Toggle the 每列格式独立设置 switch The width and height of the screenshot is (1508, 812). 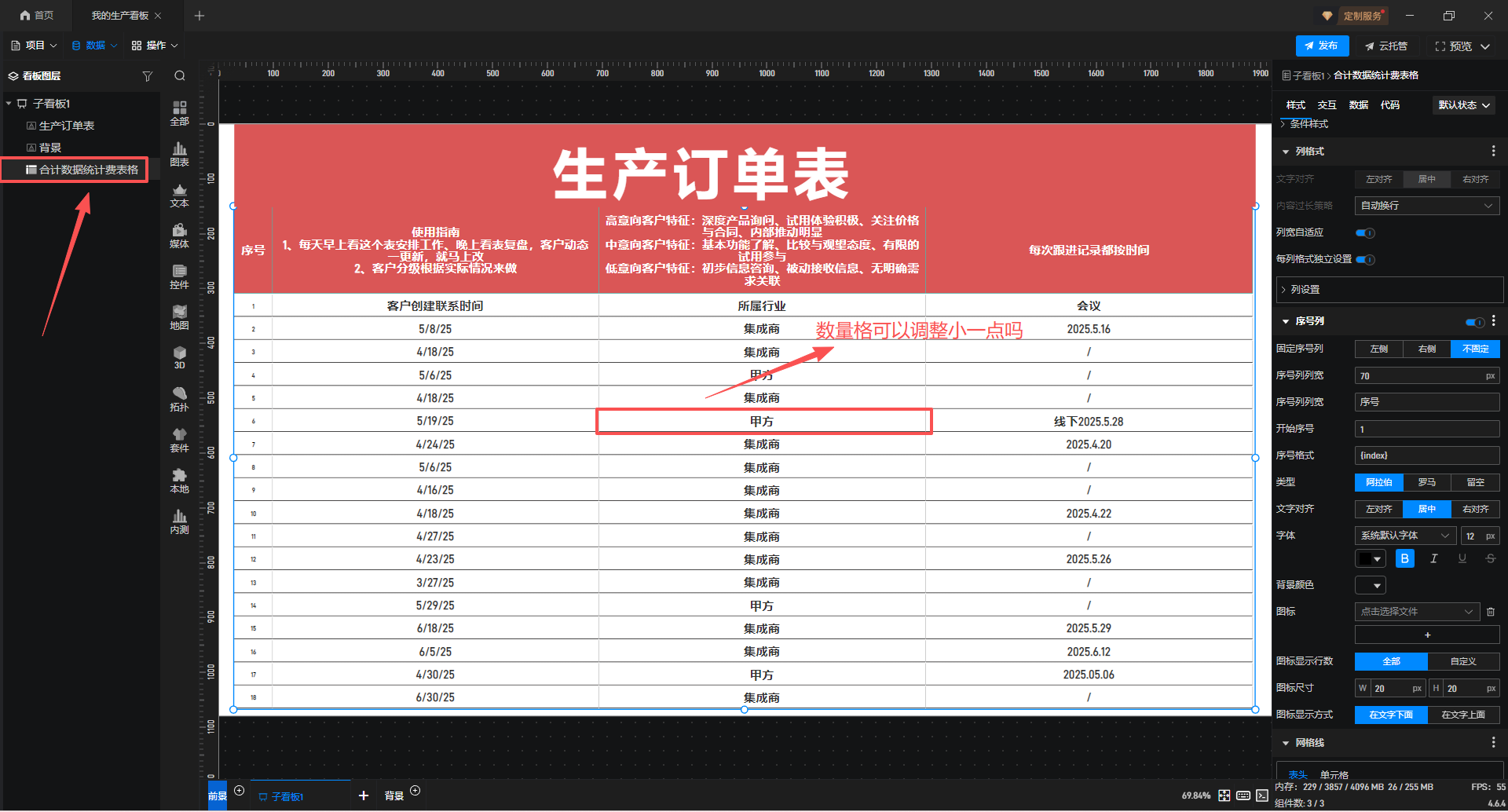click(x=1365, y=260)
